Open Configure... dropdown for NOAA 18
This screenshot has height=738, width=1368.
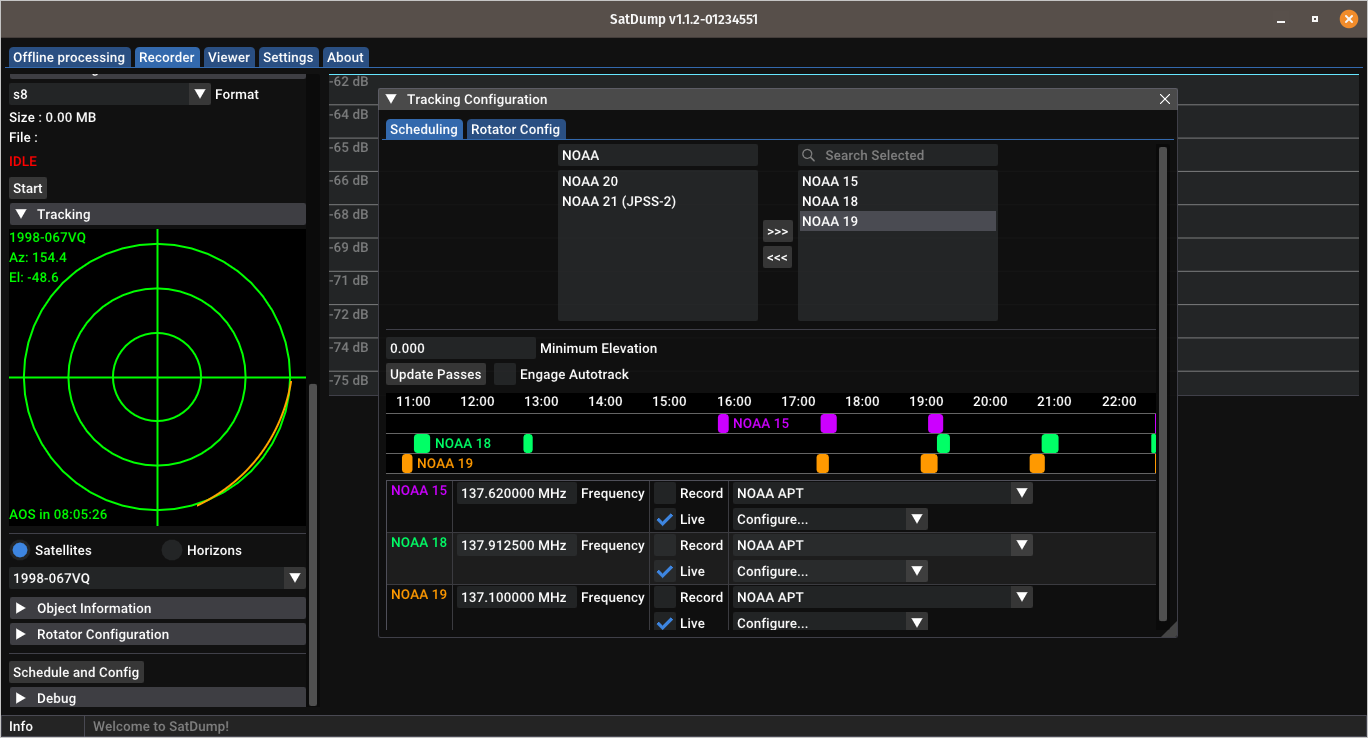tap(830, 571)
